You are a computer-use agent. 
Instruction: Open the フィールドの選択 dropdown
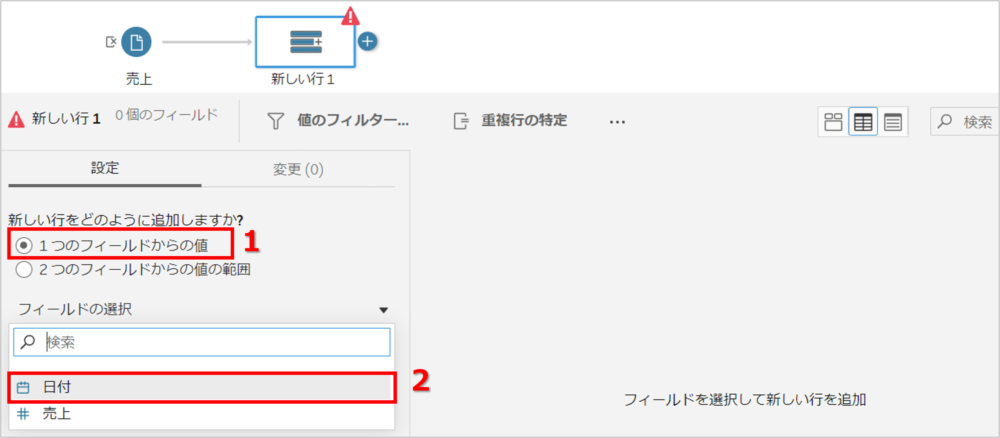tap(202, 310)
